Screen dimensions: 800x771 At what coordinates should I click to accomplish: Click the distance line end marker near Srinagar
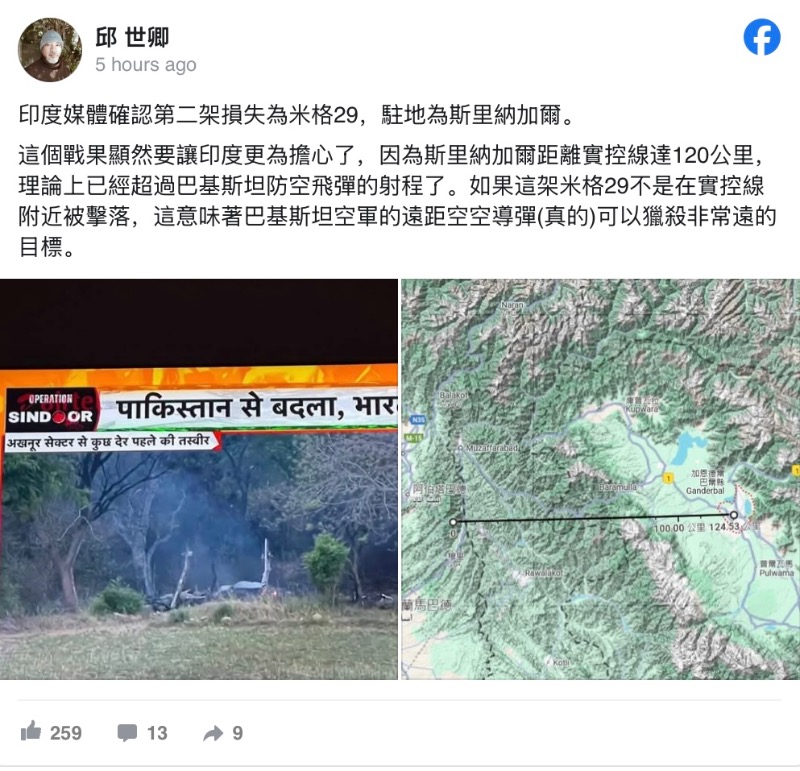coord(734,515)
